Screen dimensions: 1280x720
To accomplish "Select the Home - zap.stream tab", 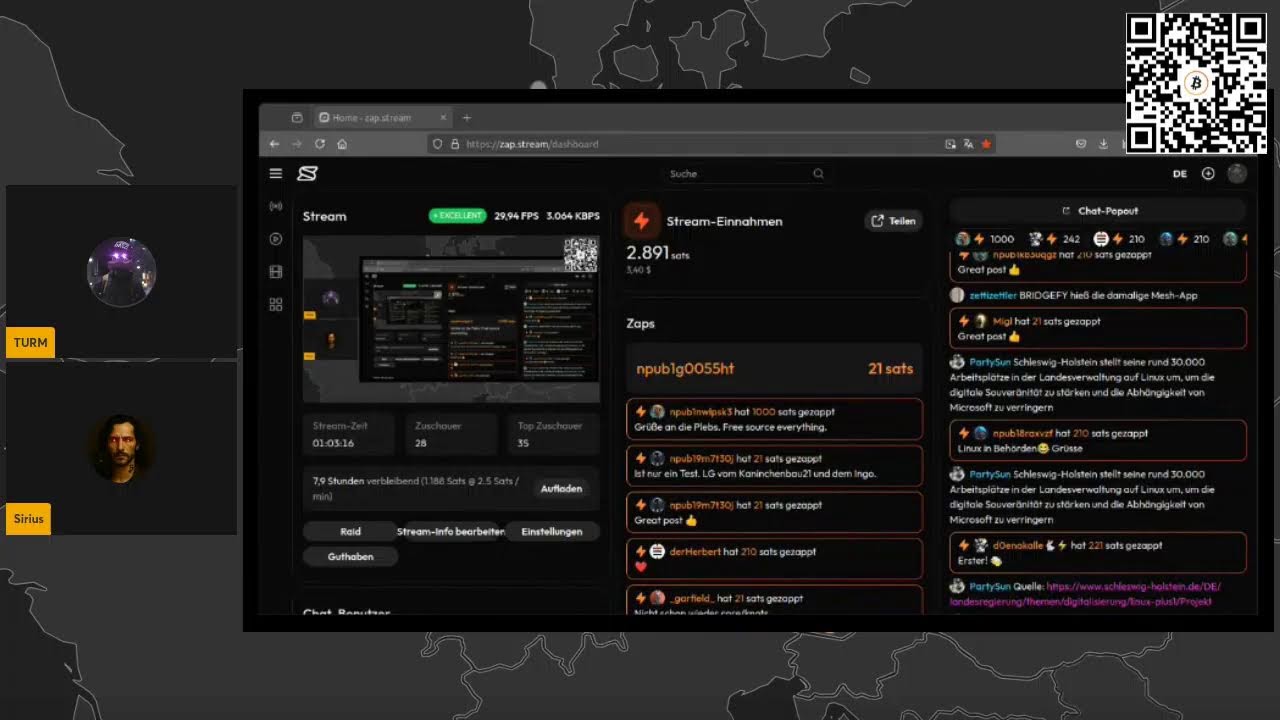I will 382,117.
